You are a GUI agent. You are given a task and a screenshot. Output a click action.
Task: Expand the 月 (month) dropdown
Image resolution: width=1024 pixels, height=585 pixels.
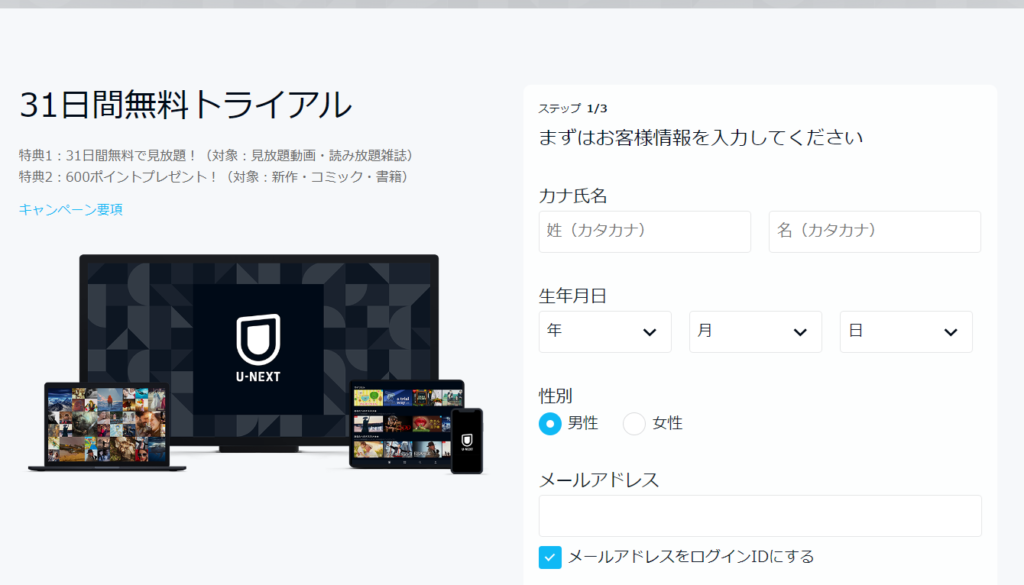[x=755, y=332]
